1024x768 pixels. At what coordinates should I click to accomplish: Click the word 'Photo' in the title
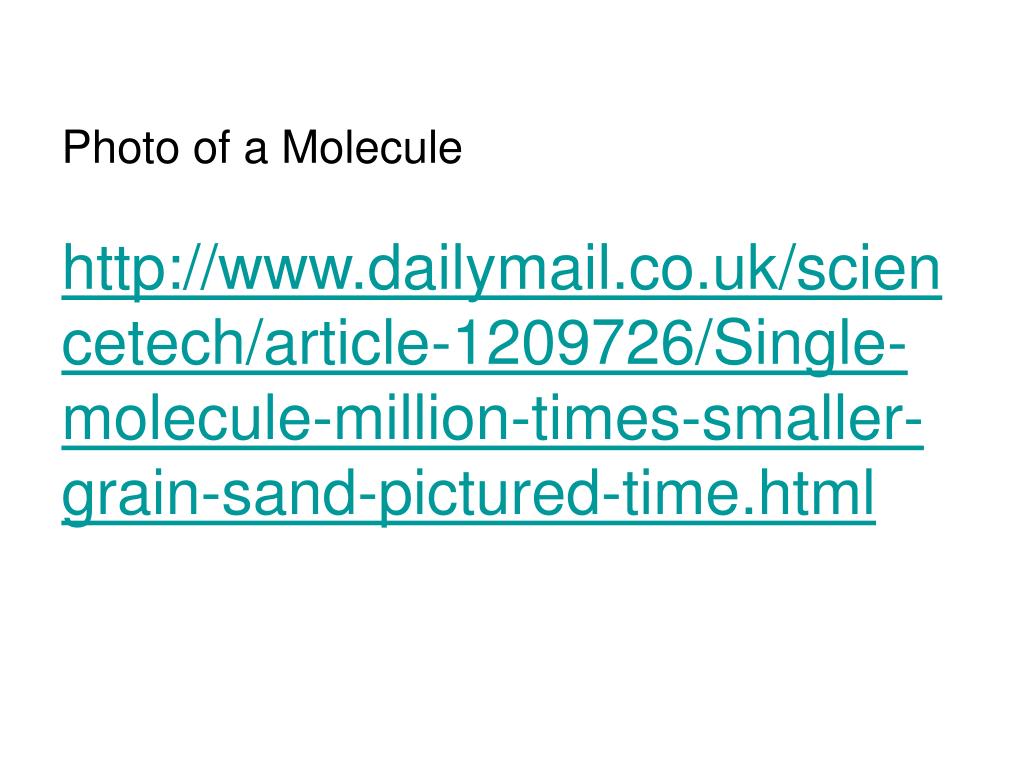121,147
